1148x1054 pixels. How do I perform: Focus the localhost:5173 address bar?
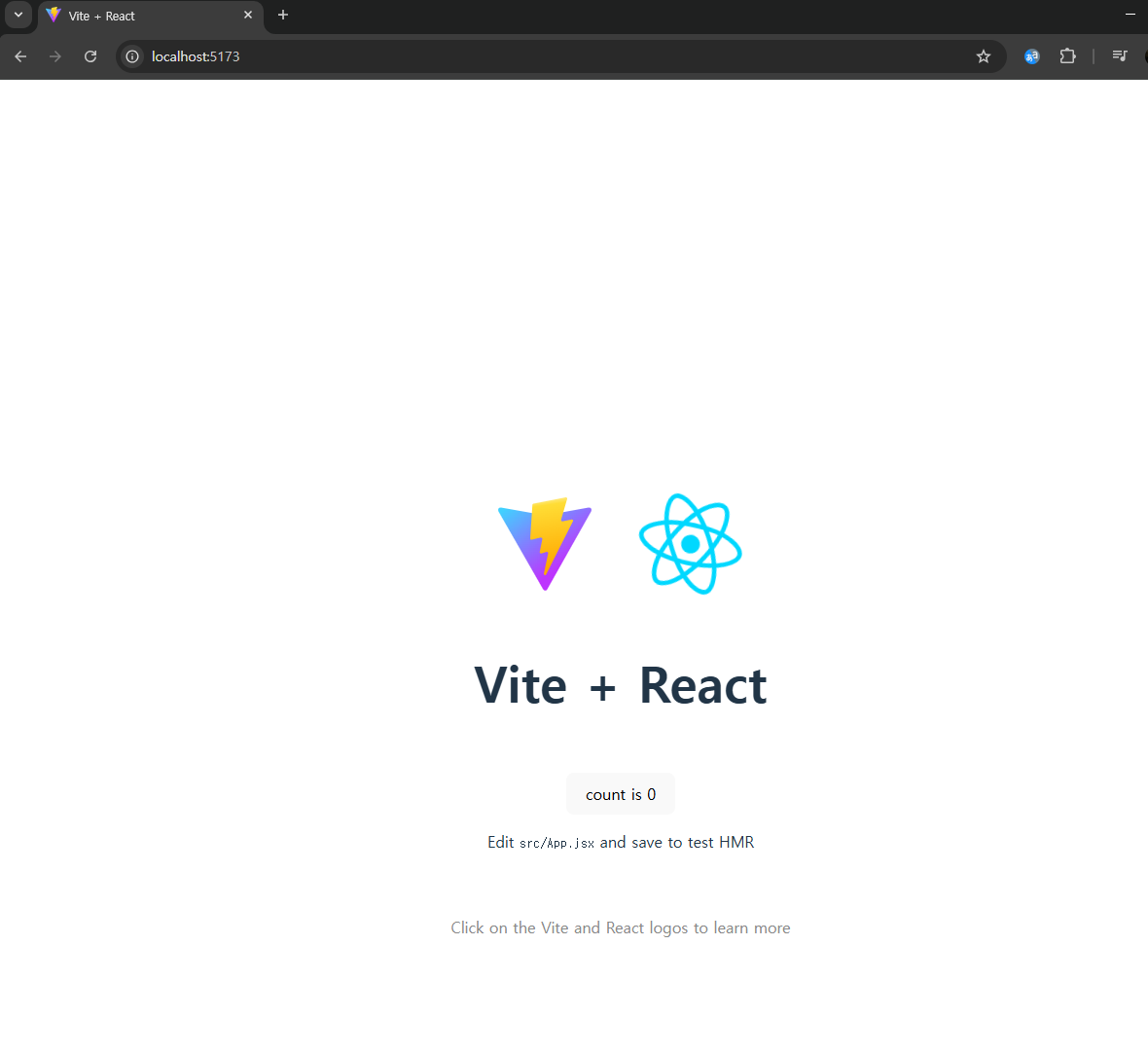pyautogui.click(x=560, y=56)
